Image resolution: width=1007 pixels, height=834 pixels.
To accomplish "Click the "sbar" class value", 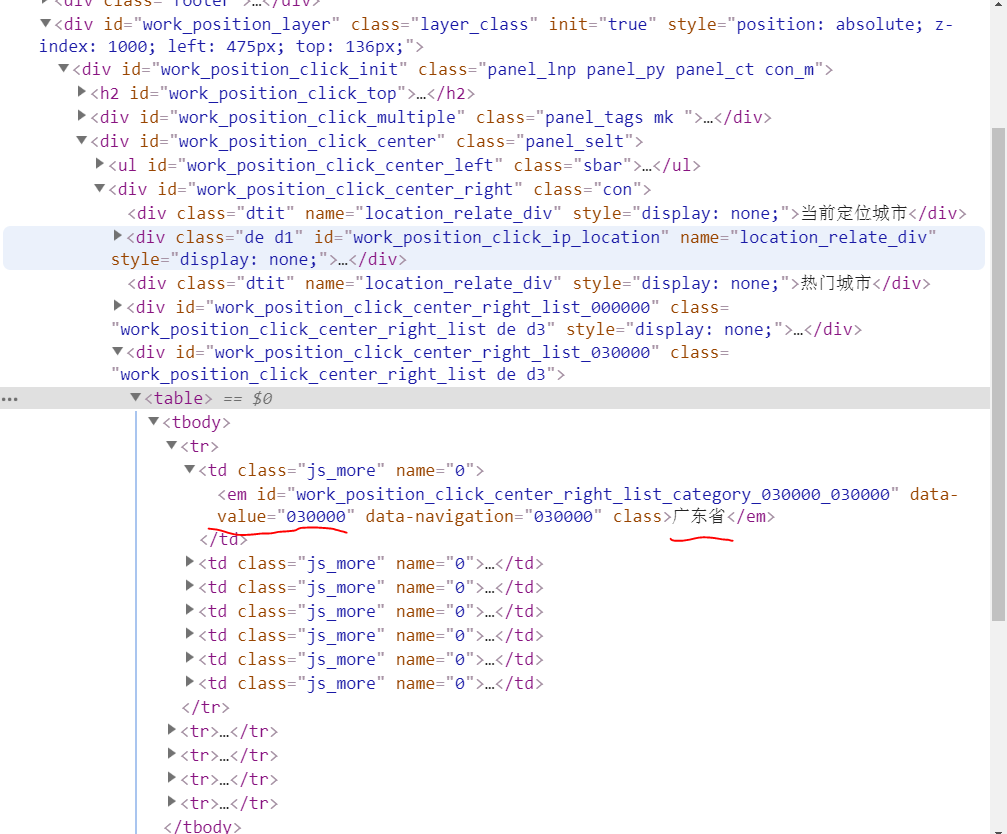I will coord(603,165).
